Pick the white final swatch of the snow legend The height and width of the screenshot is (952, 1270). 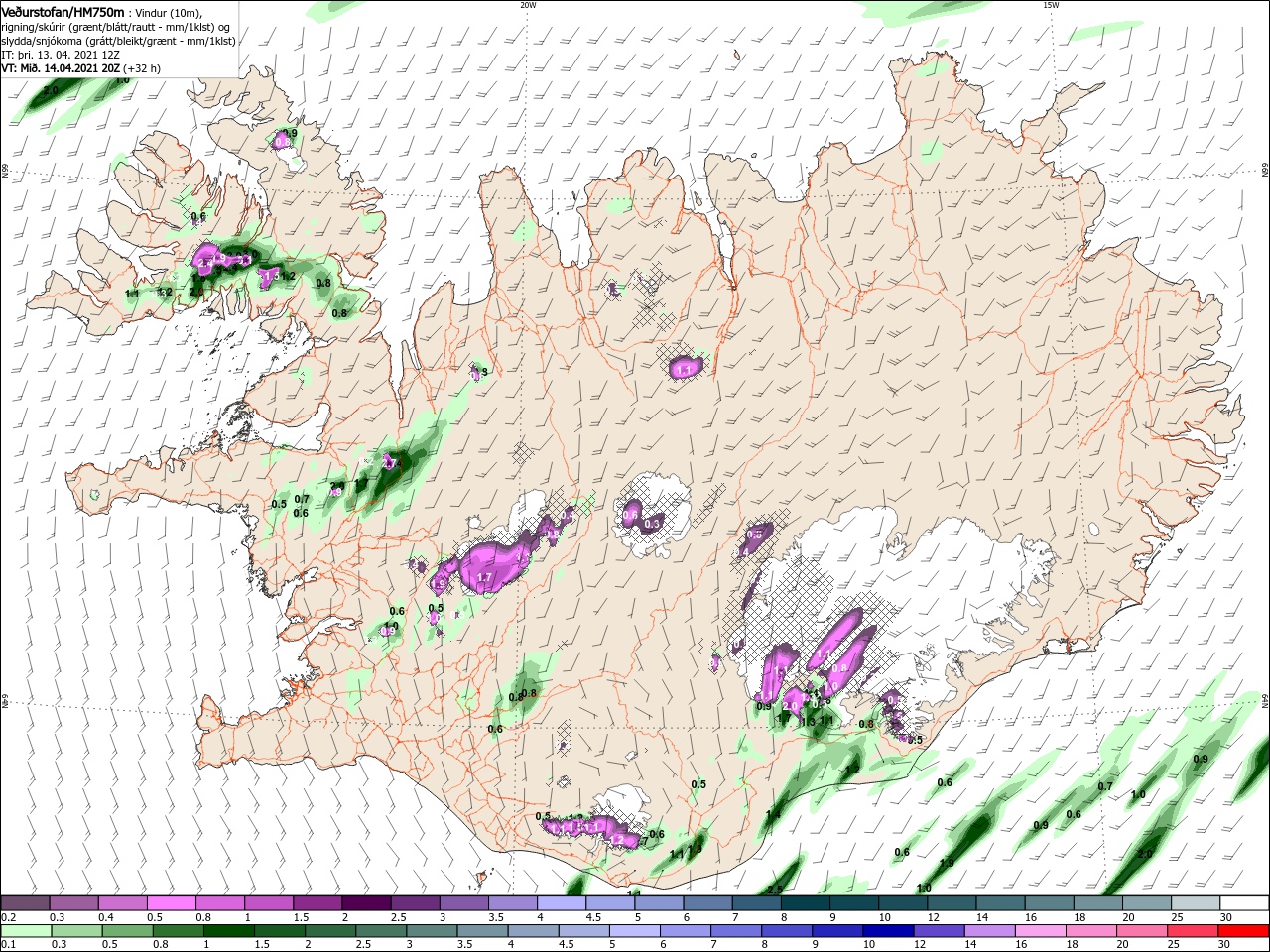[x=1244, y=903]
